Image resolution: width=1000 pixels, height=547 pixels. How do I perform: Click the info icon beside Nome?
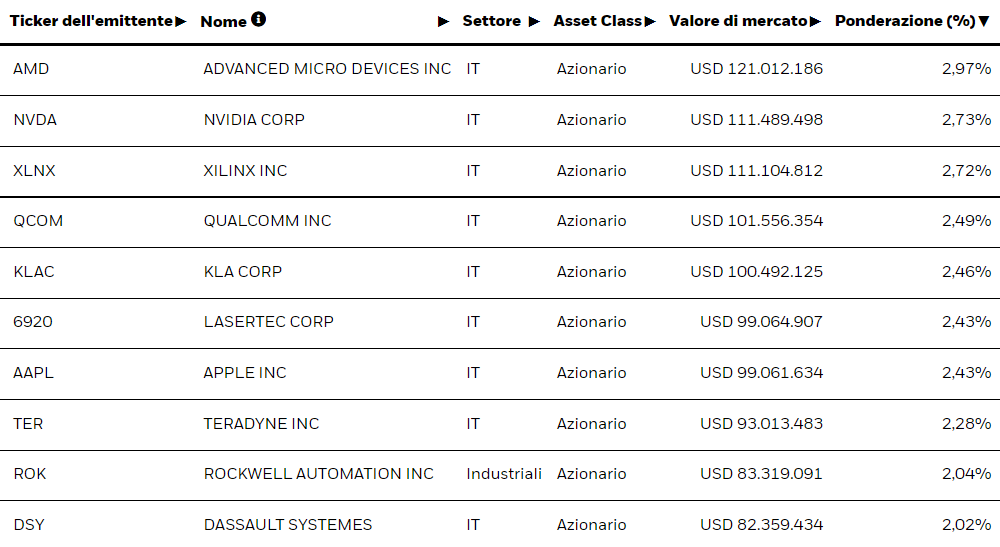pyautogui.click(x=259, y=19)
